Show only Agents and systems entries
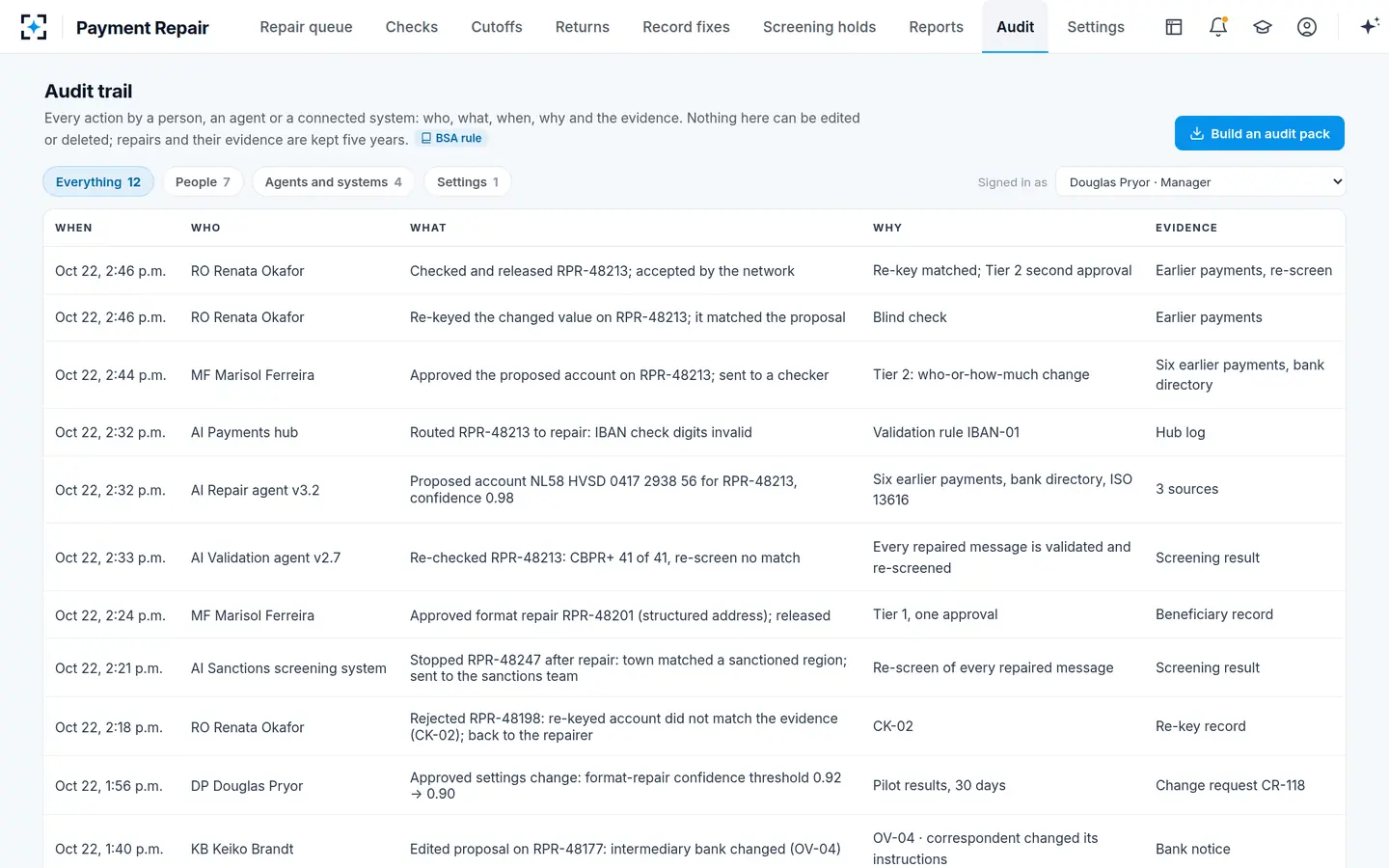 (334, 182)
